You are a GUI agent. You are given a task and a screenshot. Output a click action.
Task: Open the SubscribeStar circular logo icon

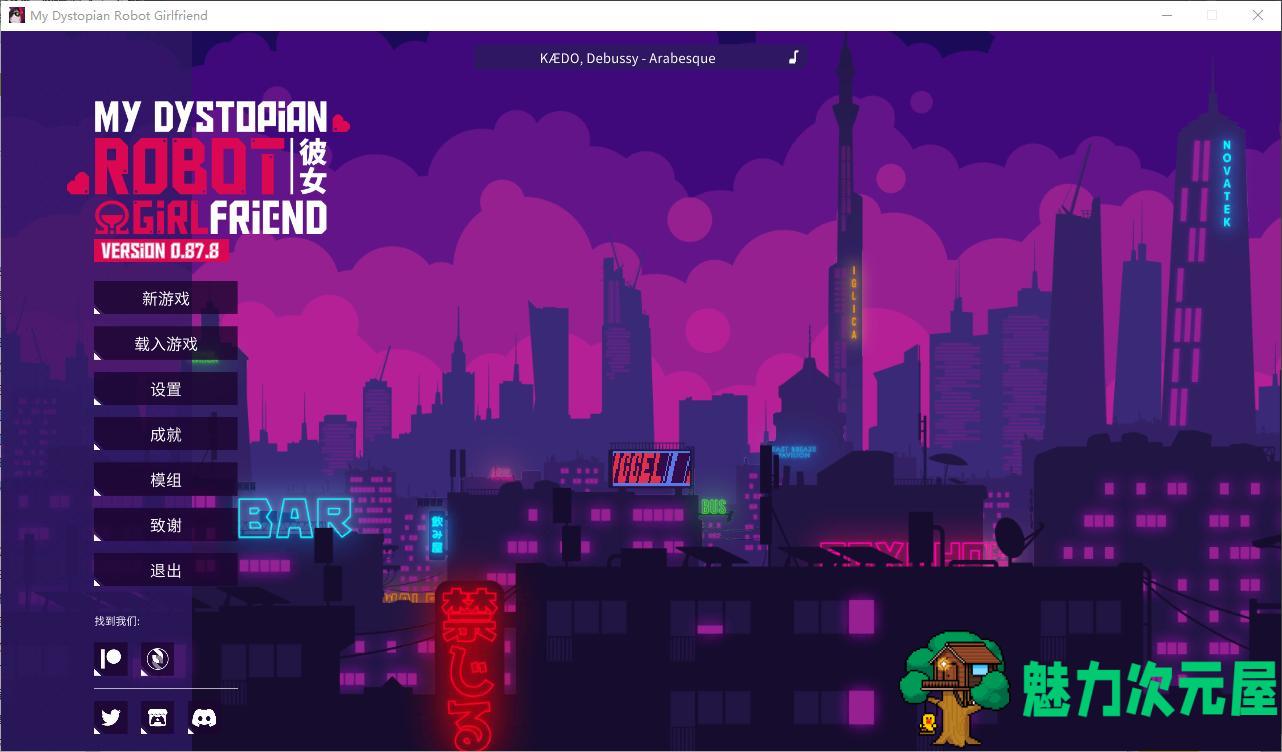(x=157, y=659)
